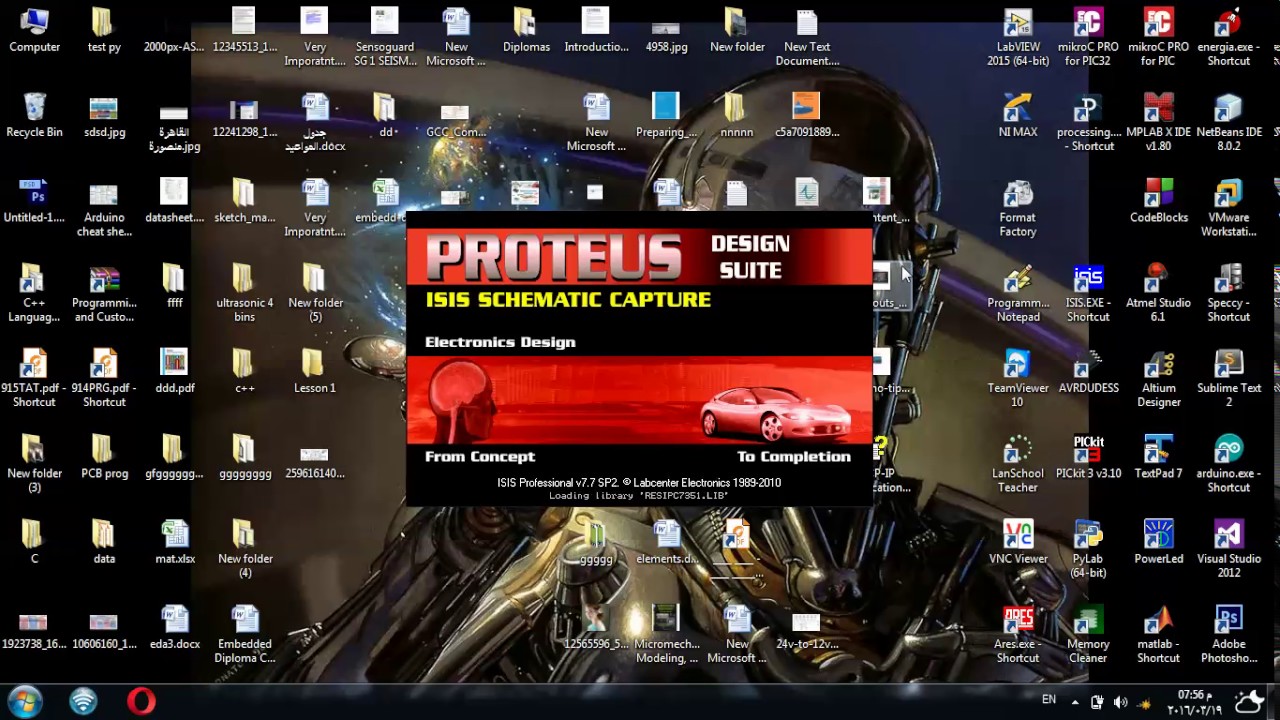Select the Recycle Bin icon
1280x720 pixels.
[34, 116]
